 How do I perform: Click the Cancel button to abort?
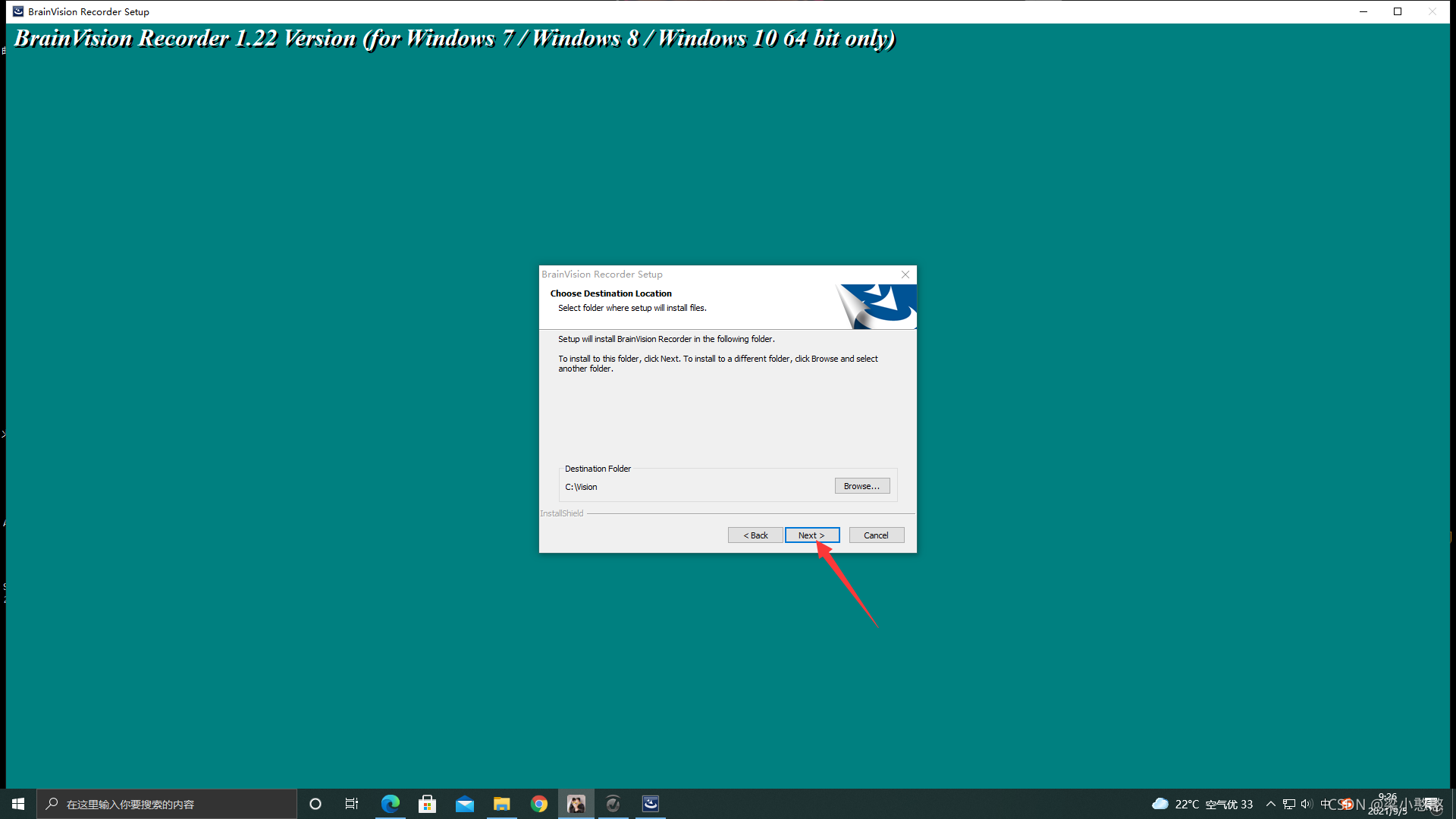tap(875, 534)
